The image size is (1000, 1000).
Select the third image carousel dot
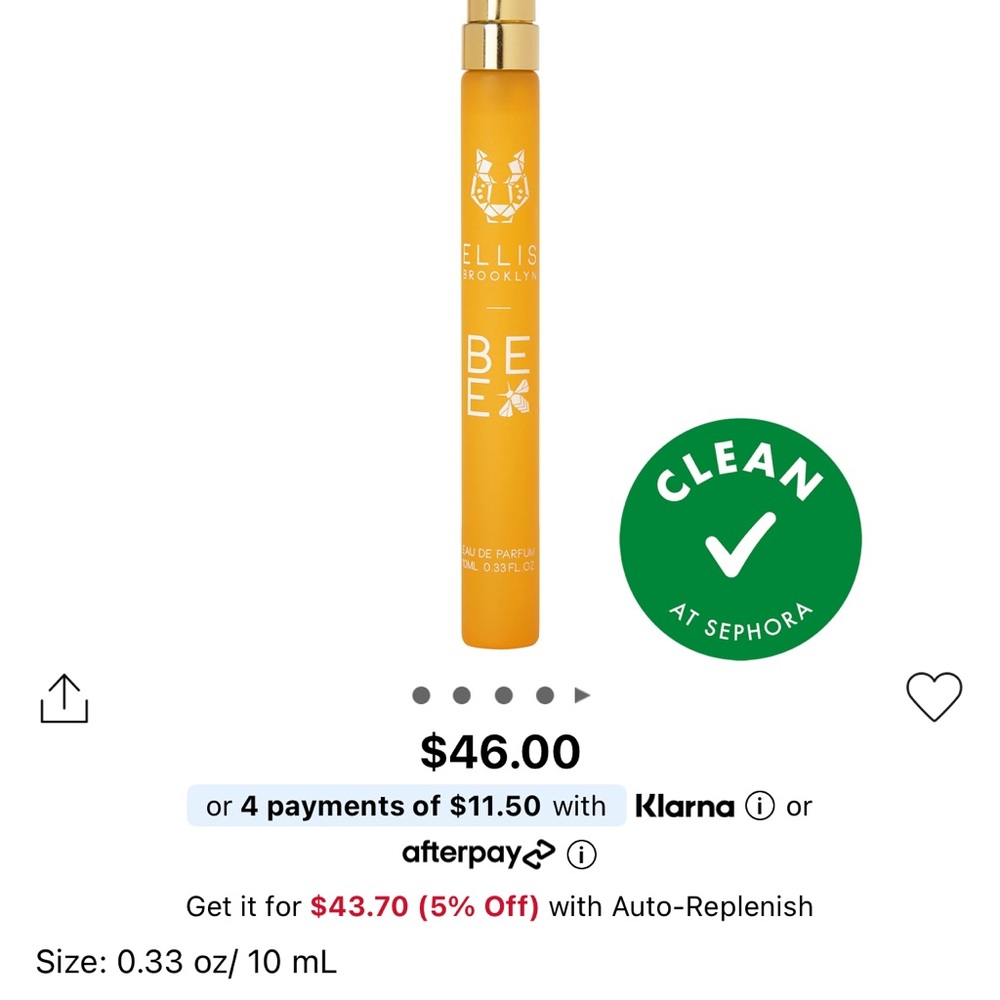504,695
